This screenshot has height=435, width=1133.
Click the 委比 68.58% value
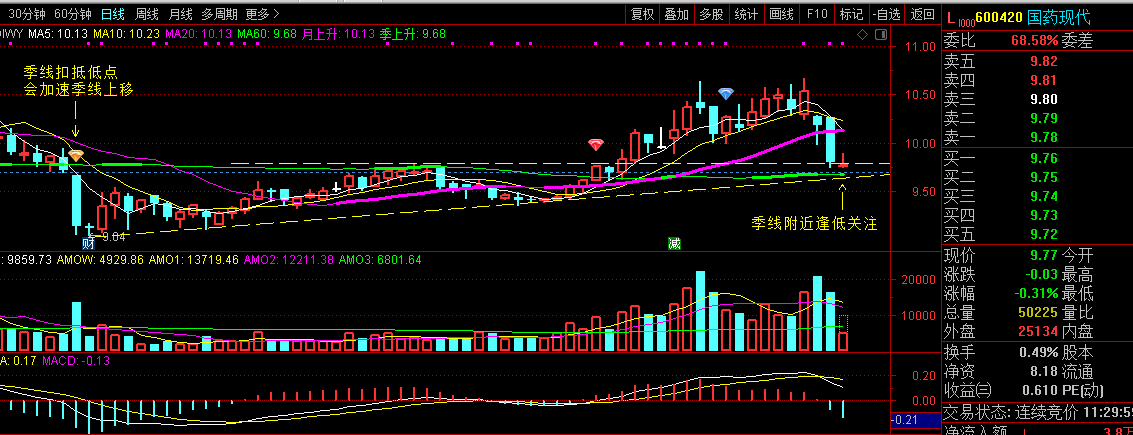[1035, 40]
